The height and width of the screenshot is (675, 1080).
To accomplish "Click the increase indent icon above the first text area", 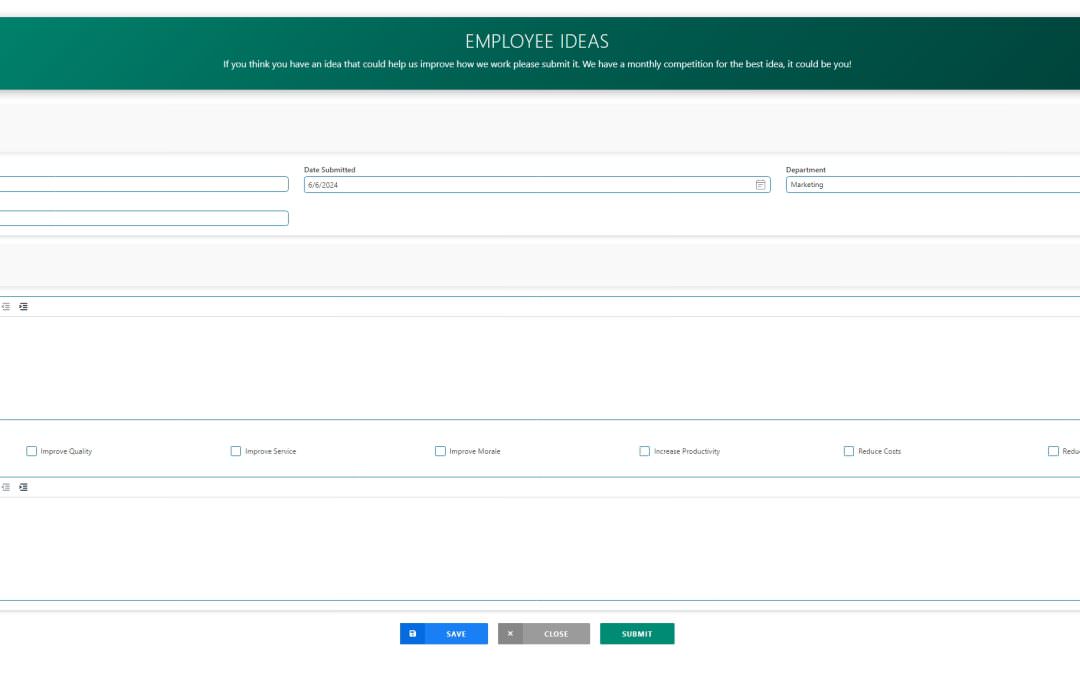I will point(23,306).
